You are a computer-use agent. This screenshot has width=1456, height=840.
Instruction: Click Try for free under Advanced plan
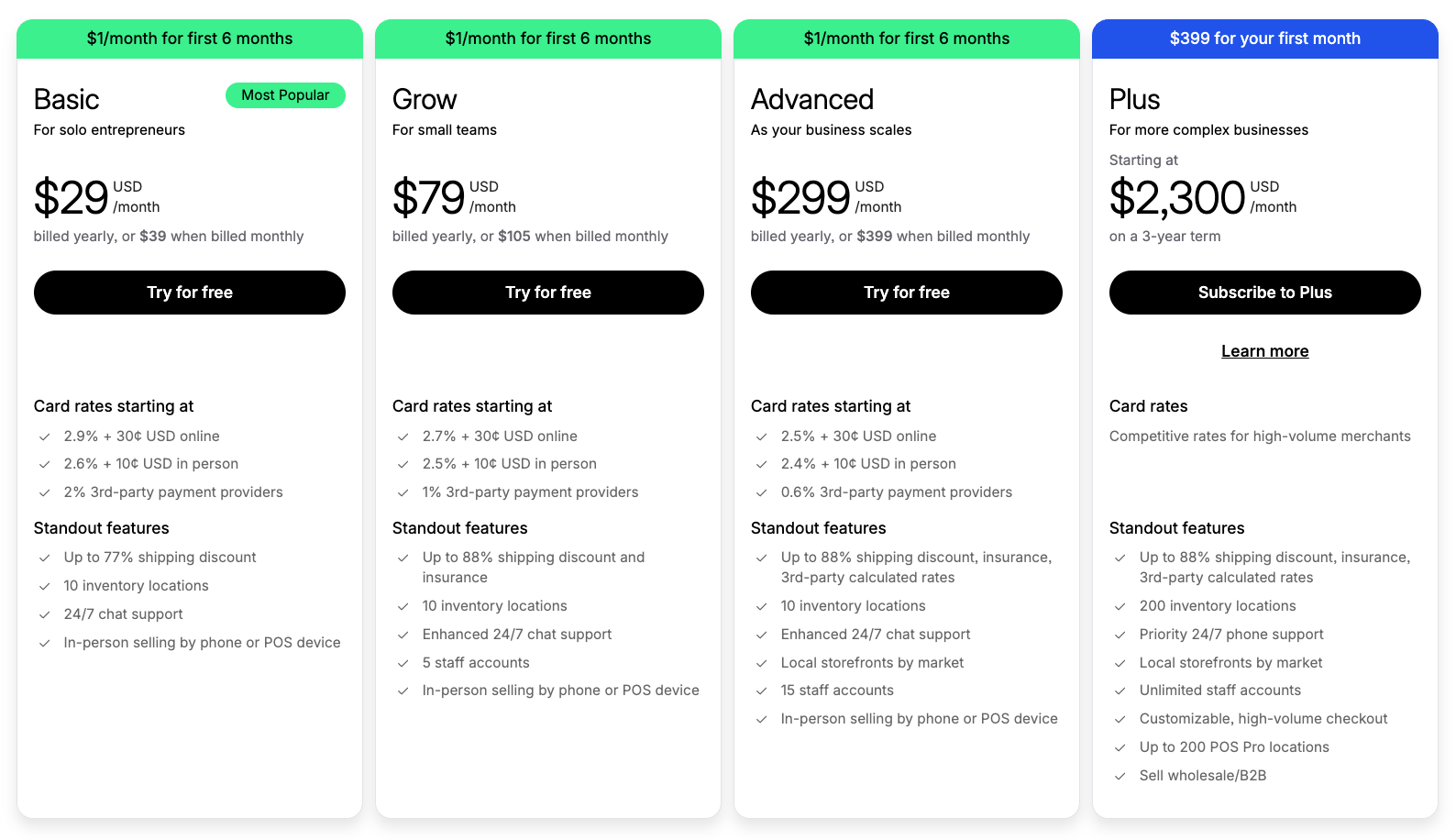[x=906, y=293]
